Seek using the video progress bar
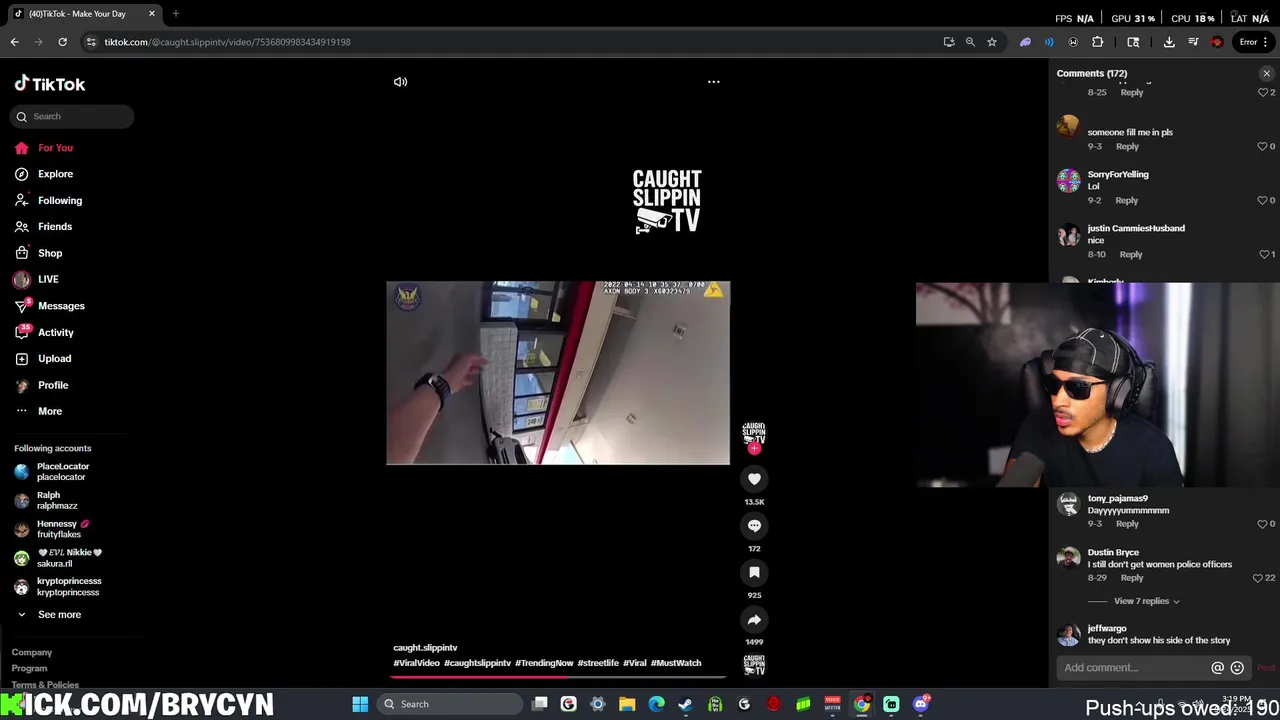This screenshot has width=1280, height=720. point(558,677)
